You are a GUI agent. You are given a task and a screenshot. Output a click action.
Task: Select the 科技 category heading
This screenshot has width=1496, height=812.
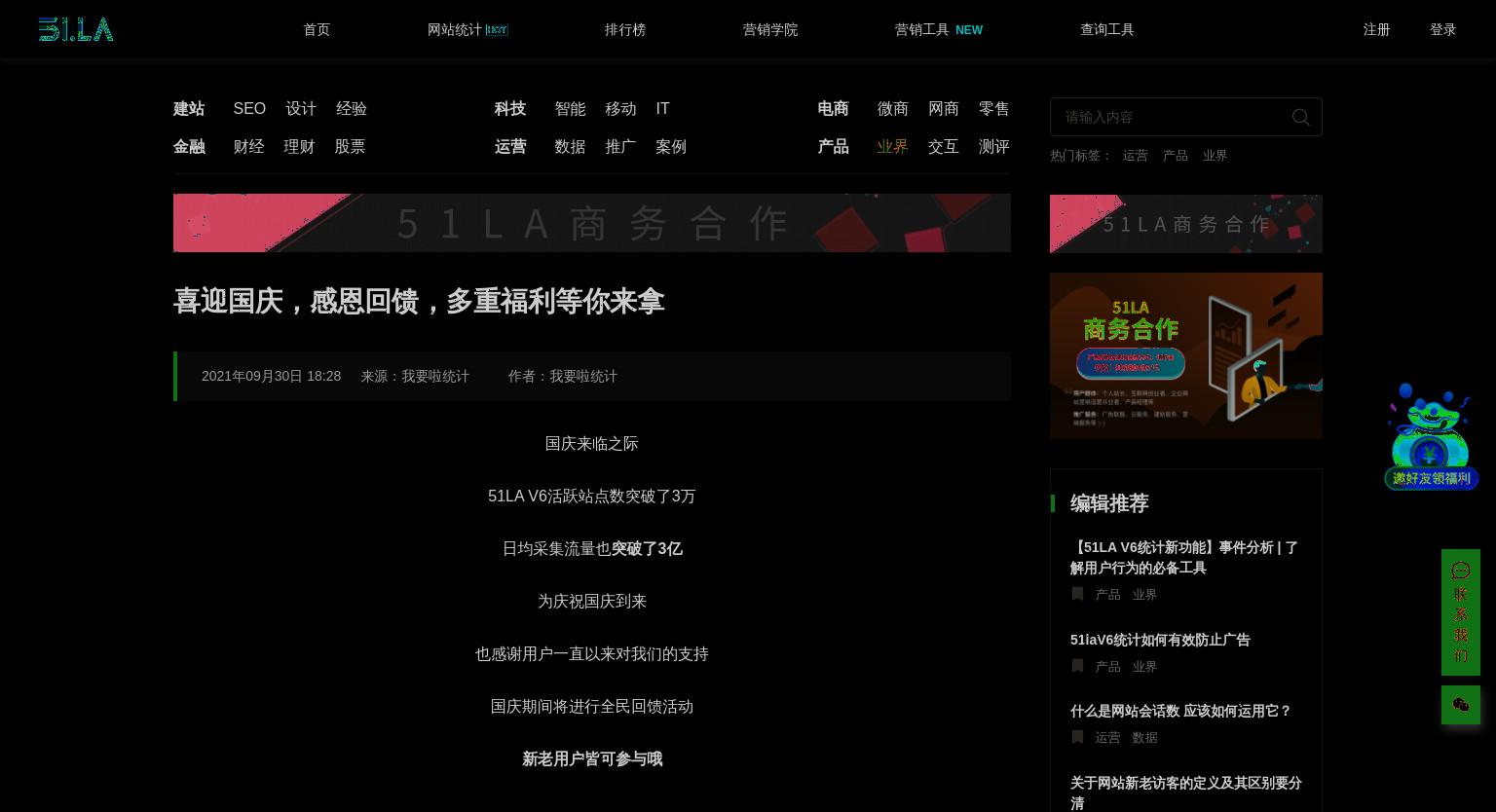(510, 108)
